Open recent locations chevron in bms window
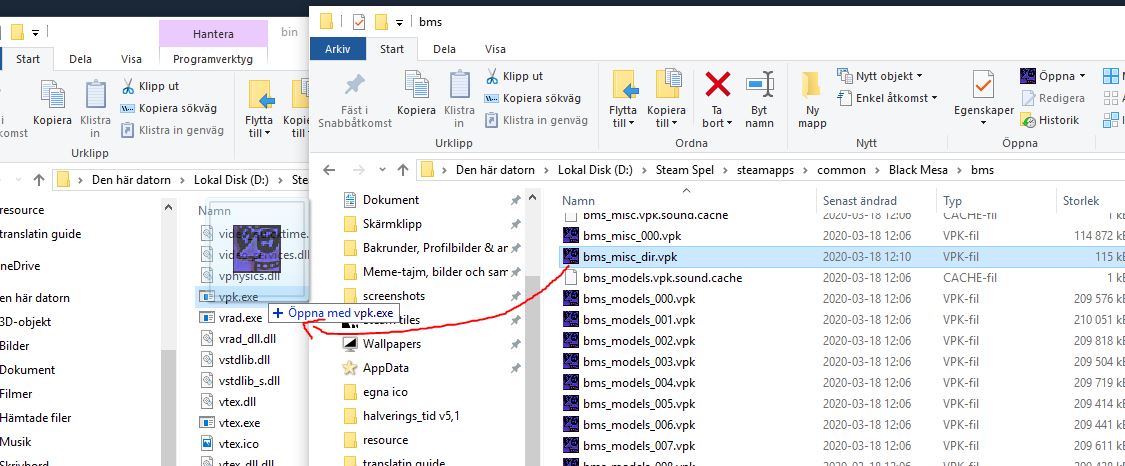 click(381, 171)
